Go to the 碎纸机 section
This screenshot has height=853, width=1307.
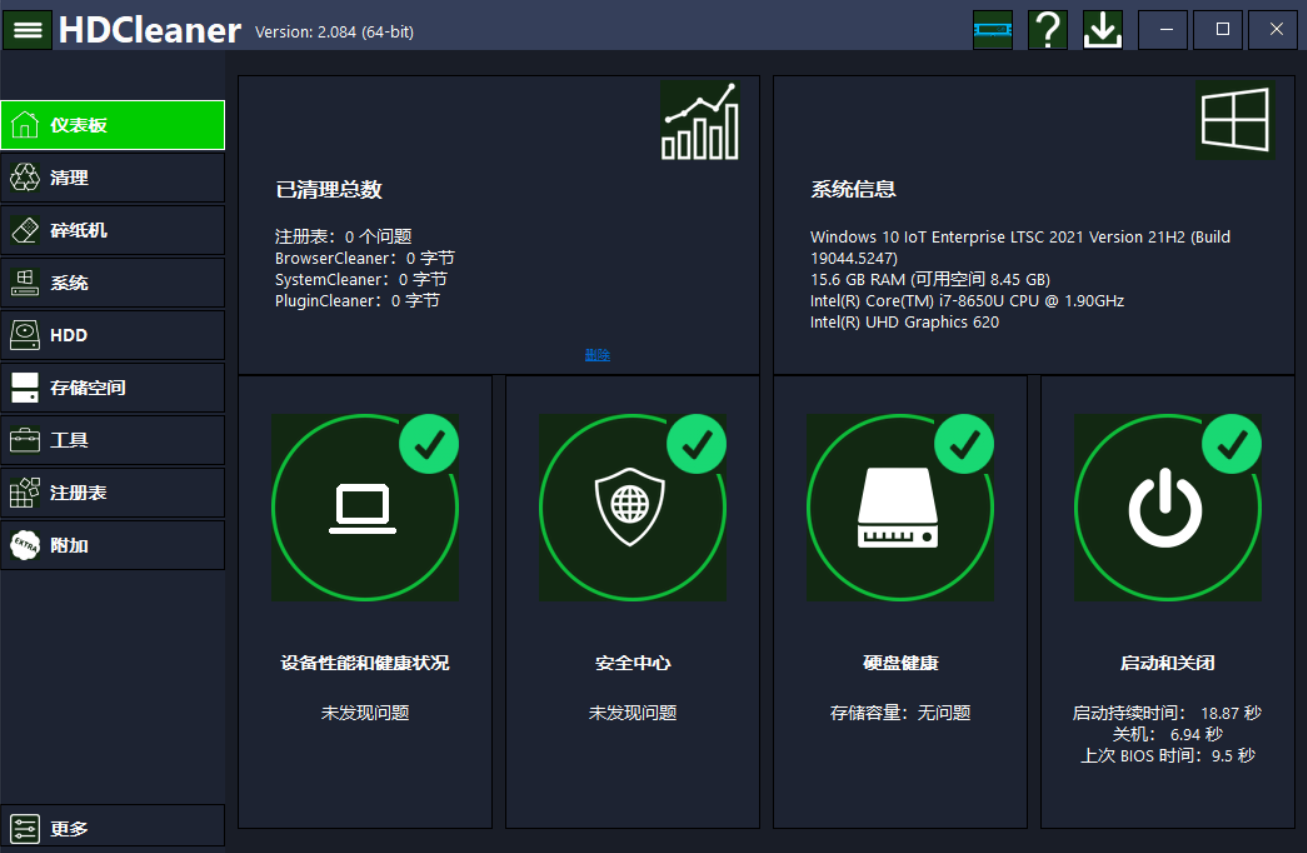tap(113, 230)
